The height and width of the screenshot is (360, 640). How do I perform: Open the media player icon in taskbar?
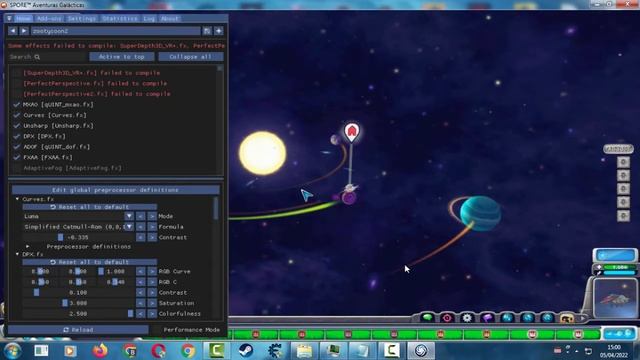point(71,351)
